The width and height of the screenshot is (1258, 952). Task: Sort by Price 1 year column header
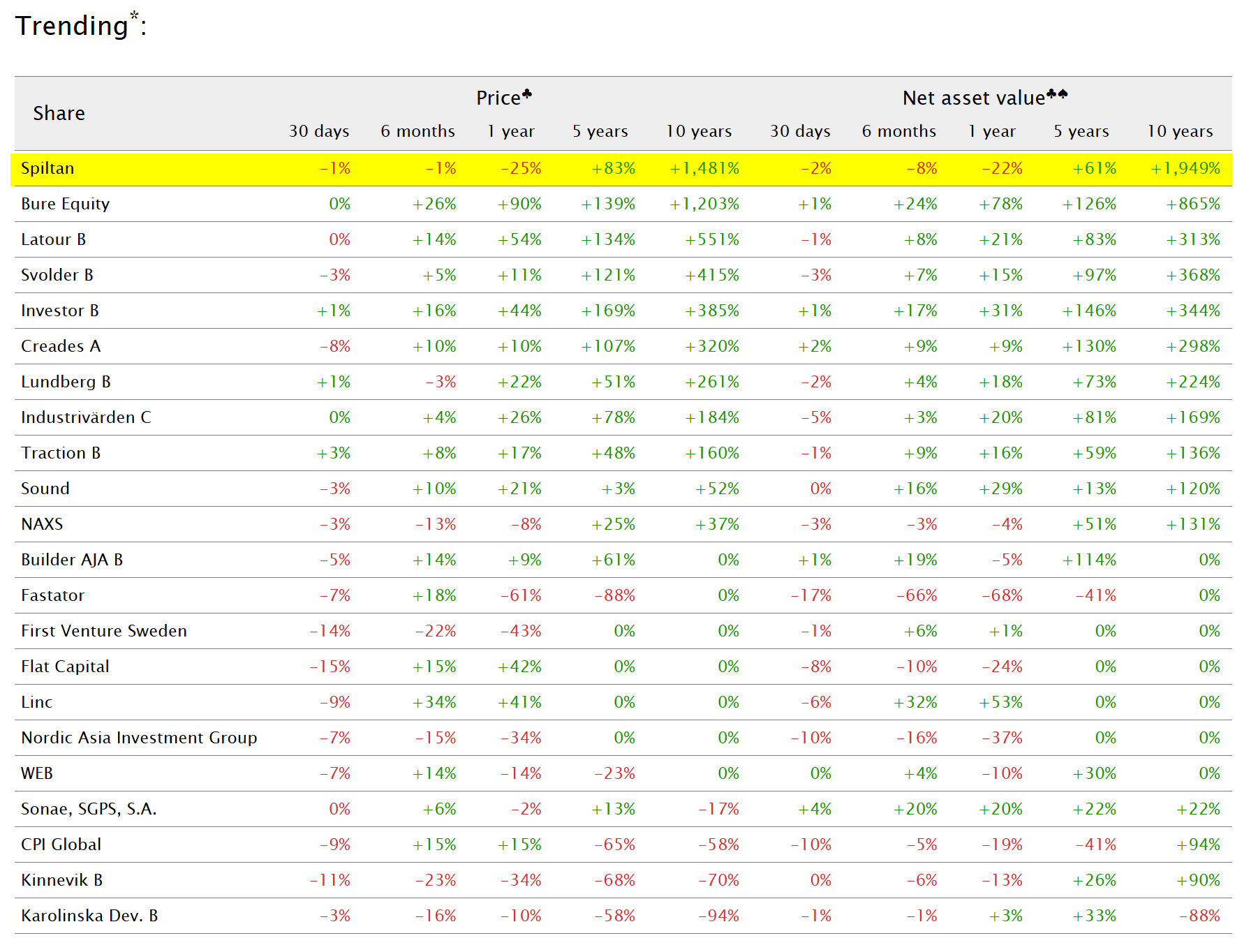(x=511, y=131)
